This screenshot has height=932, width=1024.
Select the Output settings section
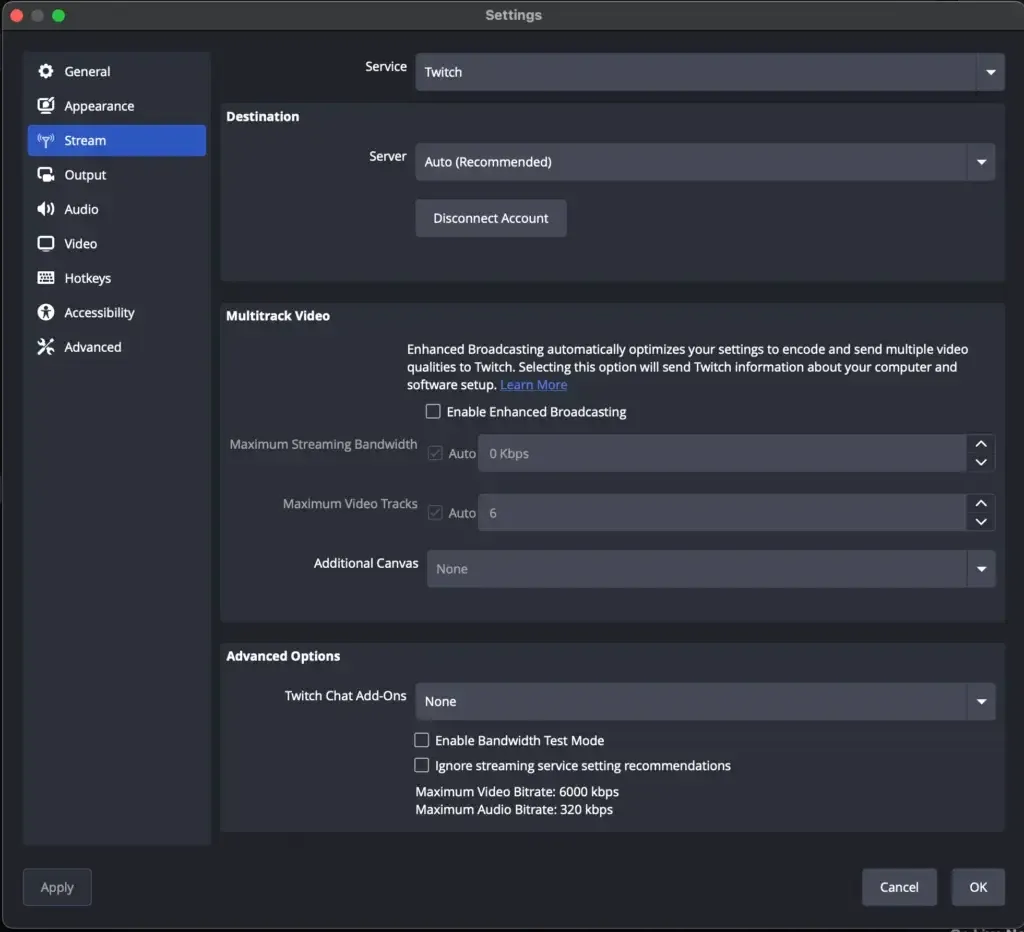117,174
